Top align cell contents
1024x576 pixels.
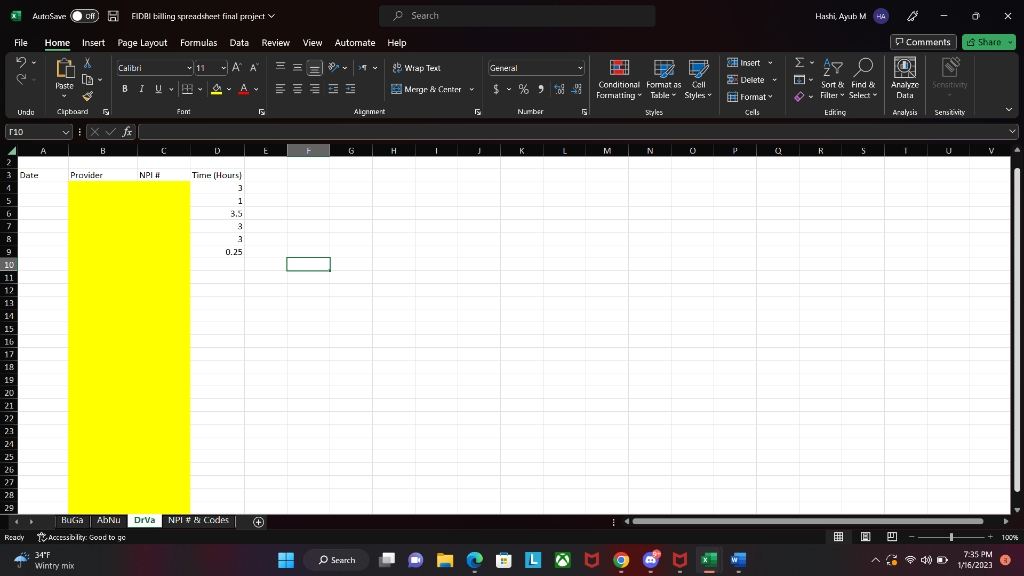tap(280, 67)
